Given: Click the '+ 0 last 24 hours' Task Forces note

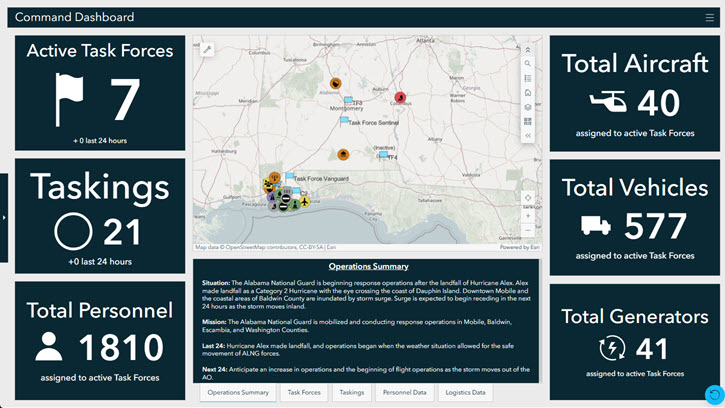Looking at the screenshot, I should click(x=100, y=141).
